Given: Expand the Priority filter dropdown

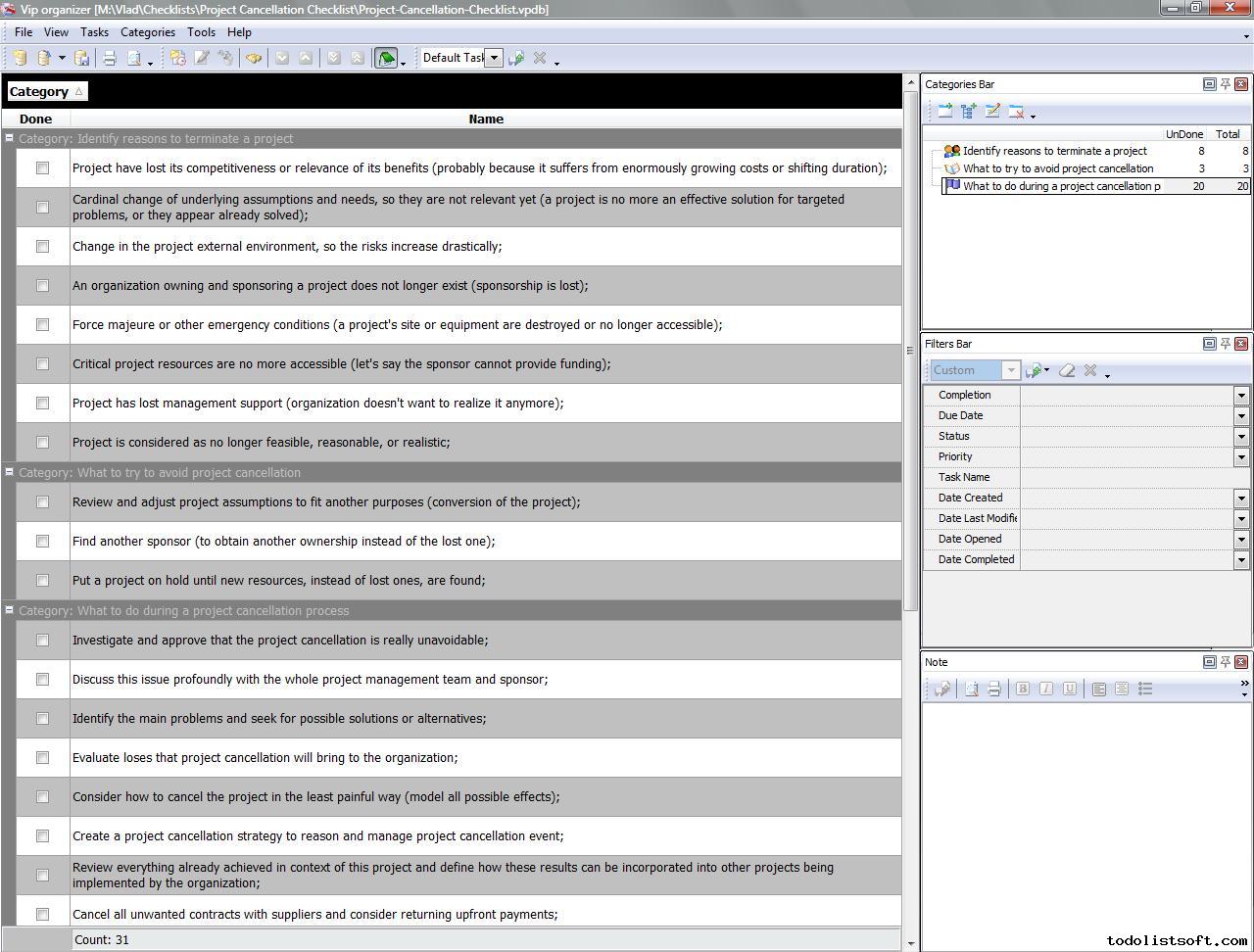Looking at the screenshot, I should tap(1241, 456).
